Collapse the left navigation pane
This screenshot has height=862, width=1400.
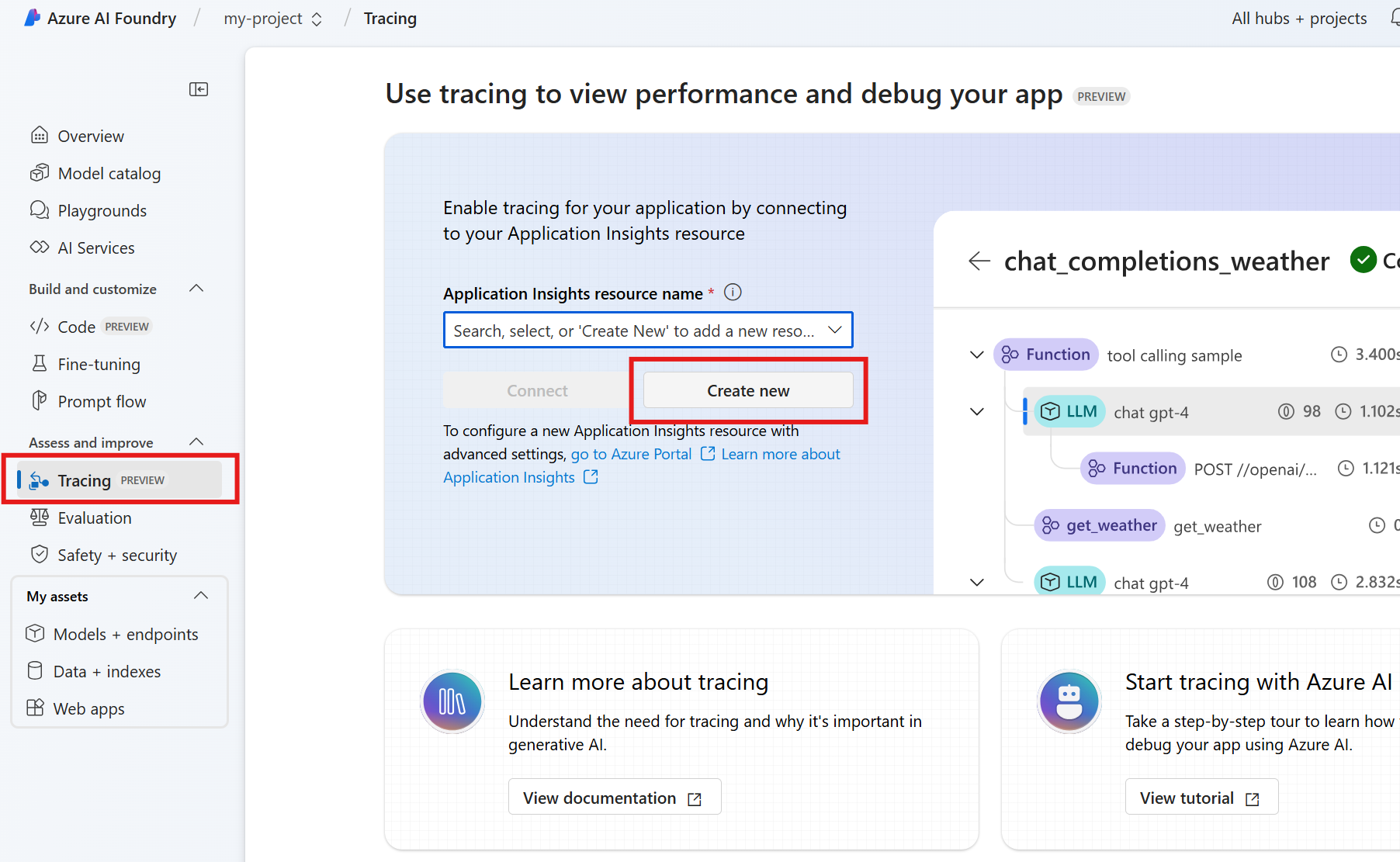(199, 89)
